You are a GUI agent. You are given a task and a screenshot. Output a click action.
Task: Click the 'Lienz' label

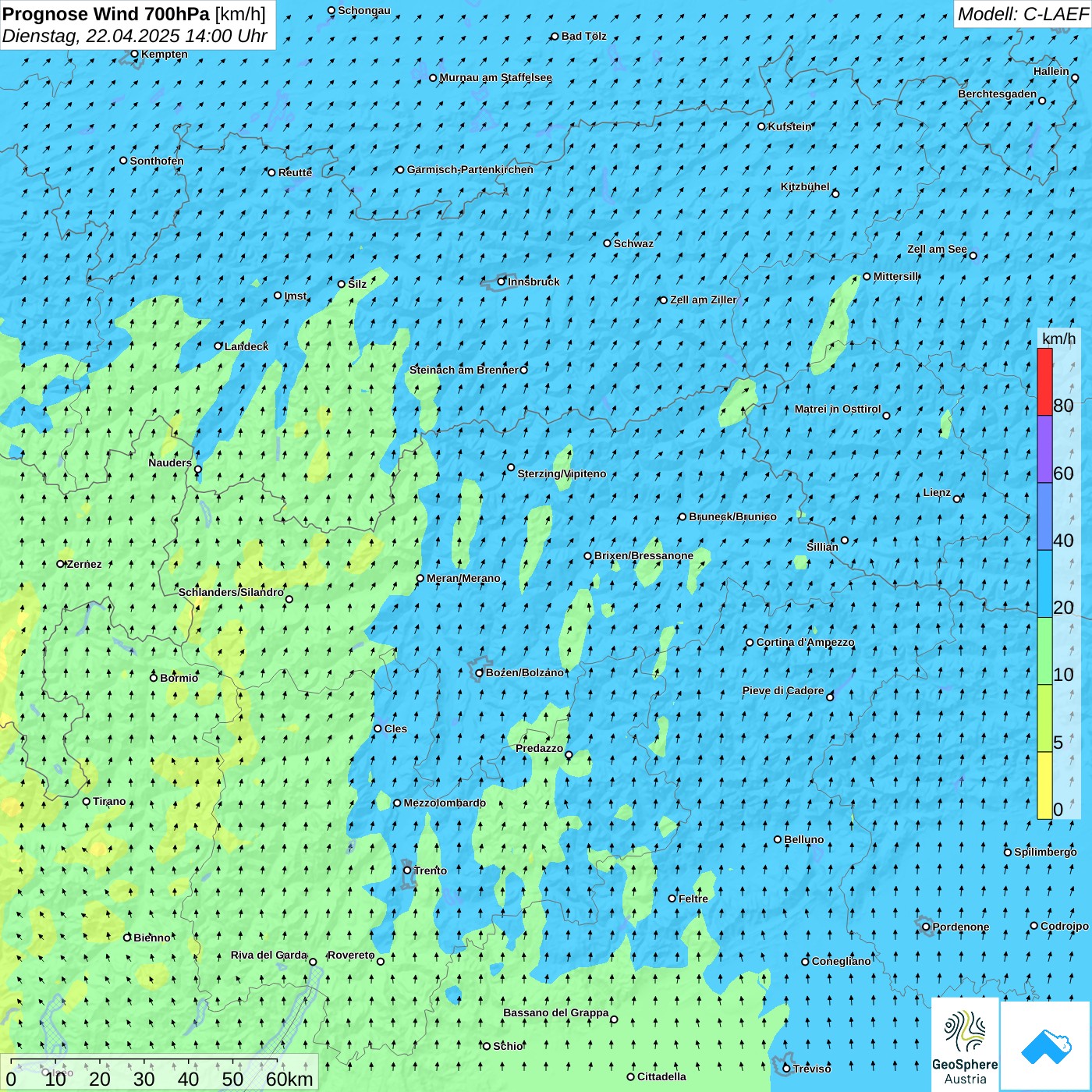point(937,492)
